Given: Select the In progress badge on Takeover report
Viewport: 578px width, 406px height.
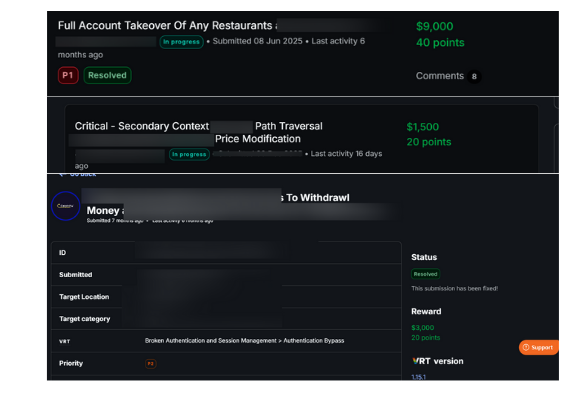Looking at the screenshot, I should pyautogui.click(x=181, y=42).
